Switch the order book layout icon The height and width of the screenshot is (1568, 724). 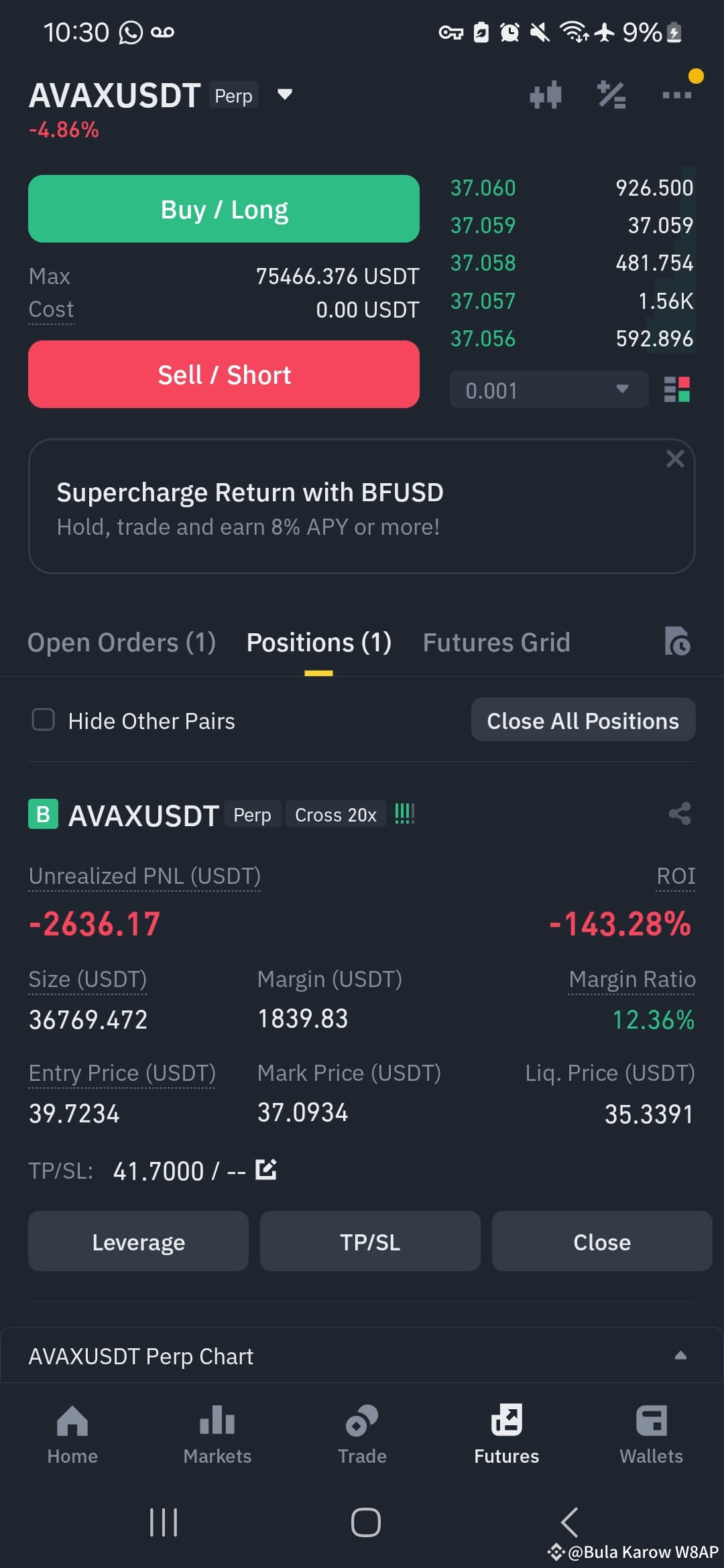point(676,389)
